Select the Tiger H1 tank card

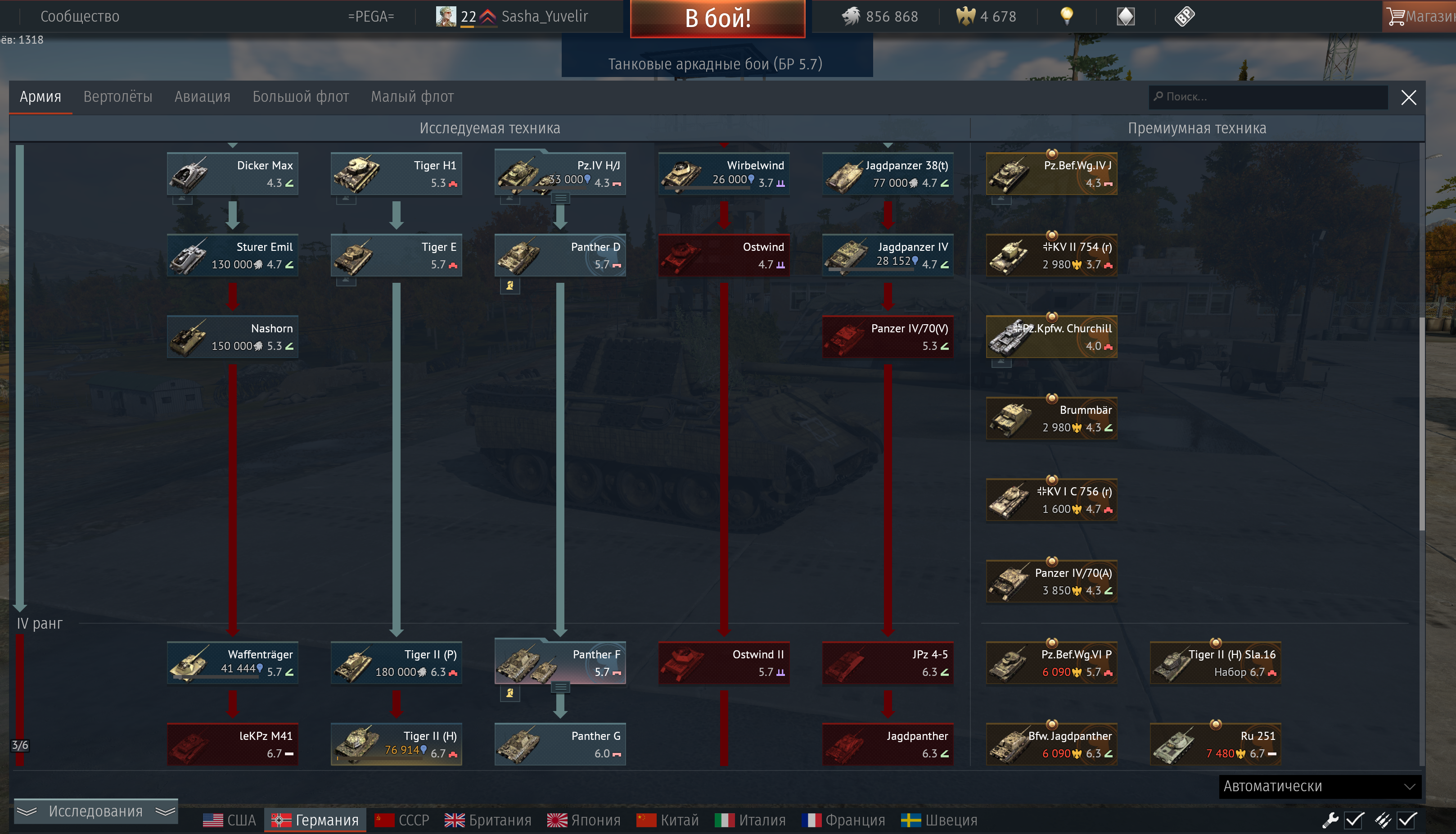click(396, 173)
